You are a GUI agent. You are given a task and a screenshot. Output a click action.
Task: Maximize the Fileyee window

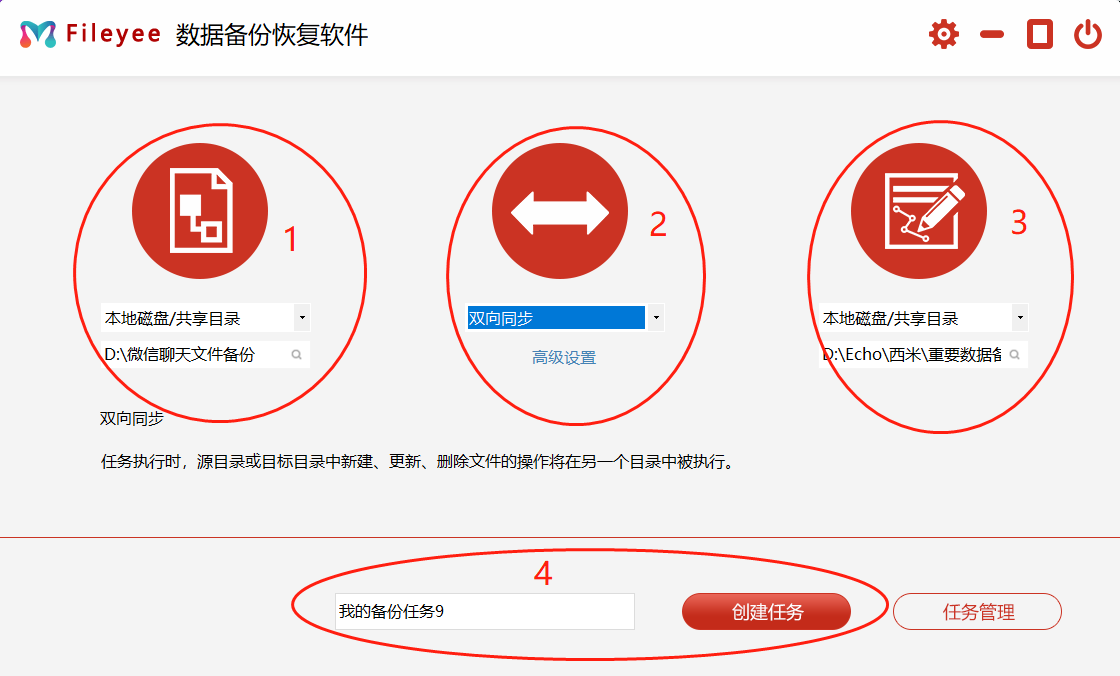pos(1040,35)
